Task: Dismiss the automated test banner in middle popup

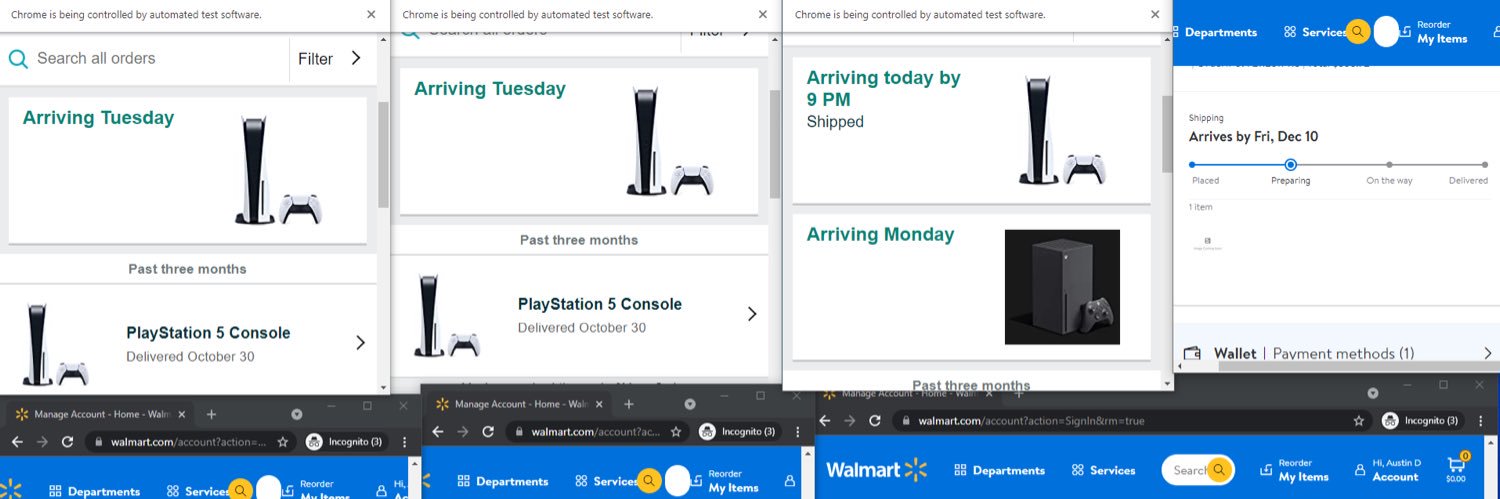Action: [763, 15]
